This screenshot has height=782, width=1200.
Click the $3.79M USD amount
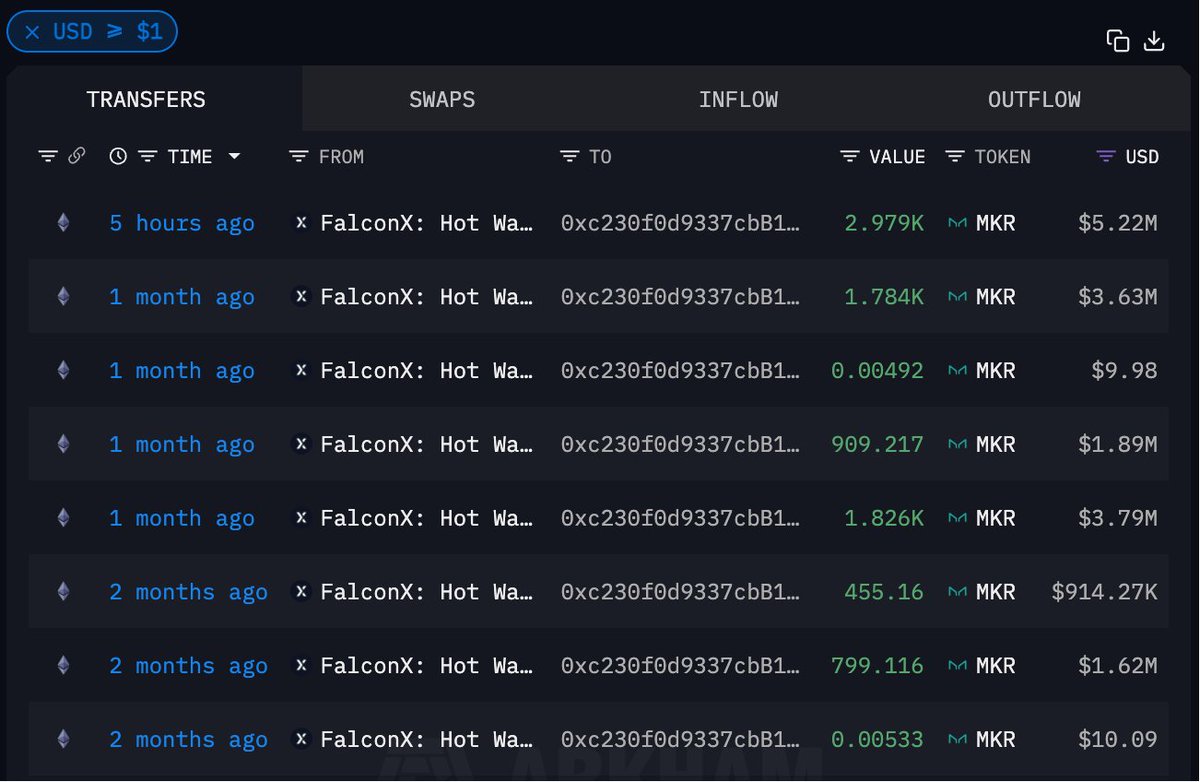[x=1117, y=518]
